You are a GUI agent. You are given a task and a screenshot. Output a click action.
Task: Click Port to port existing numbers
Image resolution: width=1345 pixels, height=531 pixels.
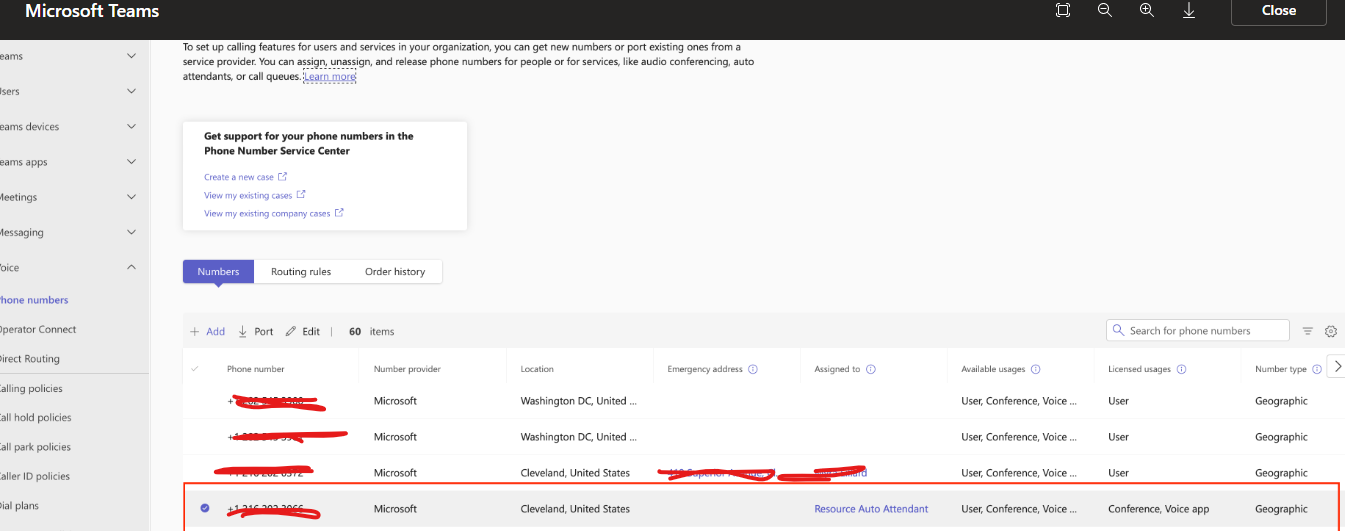coord(256,331)
